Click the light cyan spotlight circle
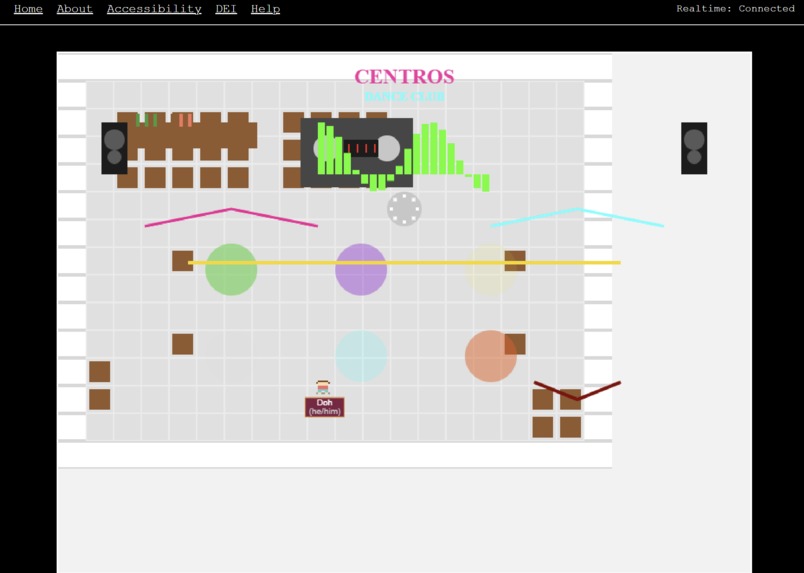804x573 pixels. [x=361, y=356]
